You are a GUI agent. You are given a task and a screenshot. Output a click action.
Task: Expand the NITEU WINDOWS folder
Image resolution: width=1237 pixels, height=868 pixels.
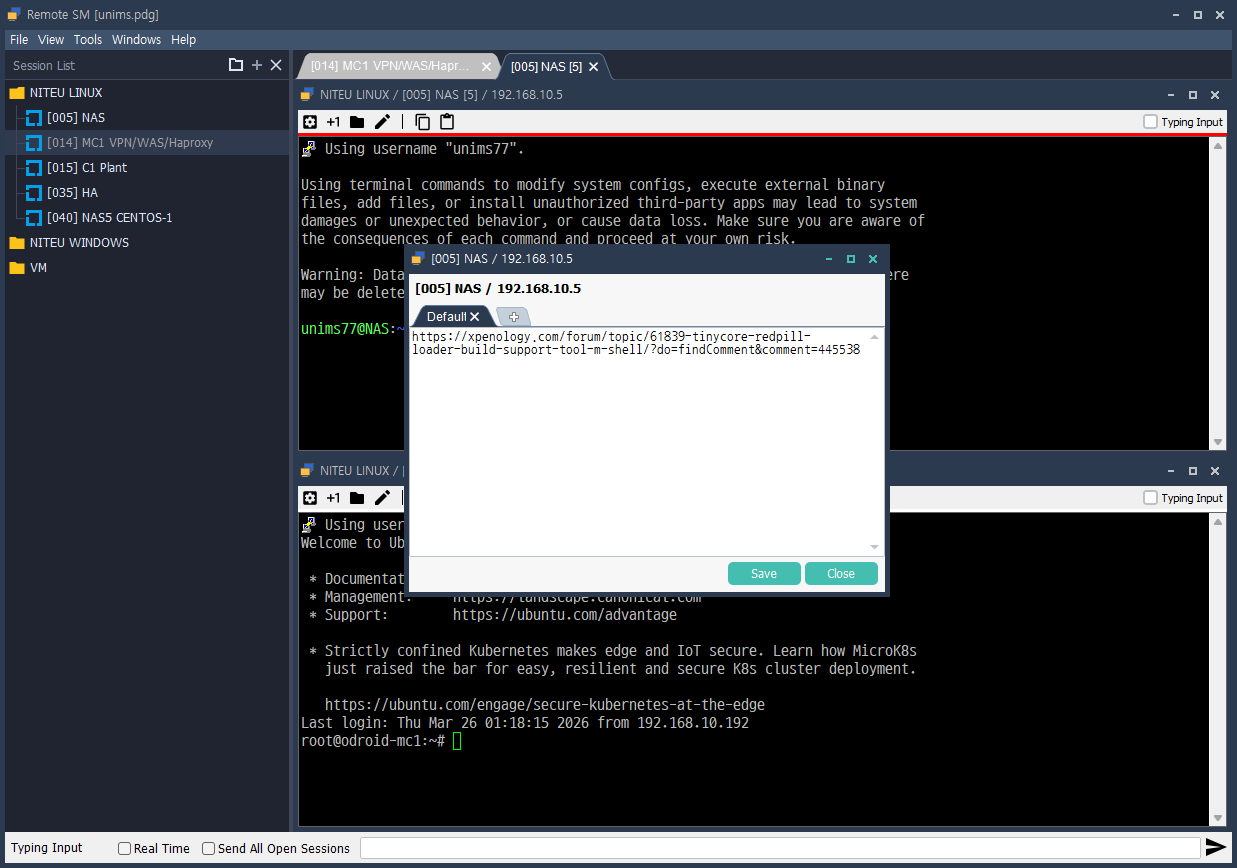pos(17,243)
